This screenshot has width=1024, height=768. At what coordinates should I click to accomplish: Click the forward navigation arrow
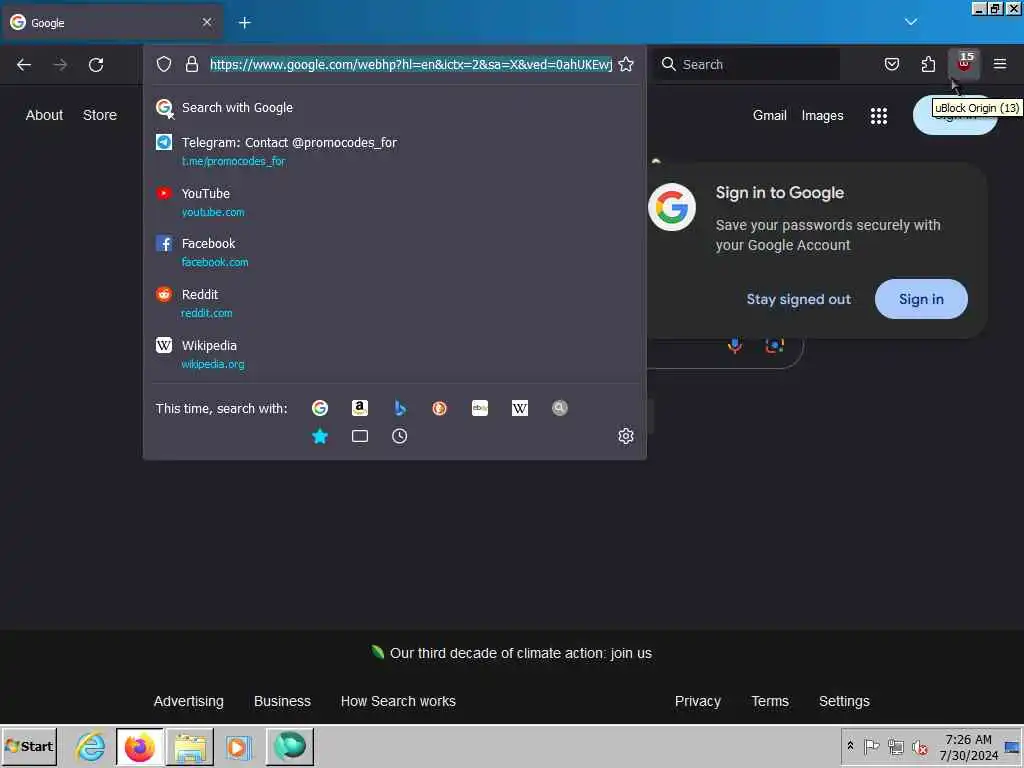point(60,65)
